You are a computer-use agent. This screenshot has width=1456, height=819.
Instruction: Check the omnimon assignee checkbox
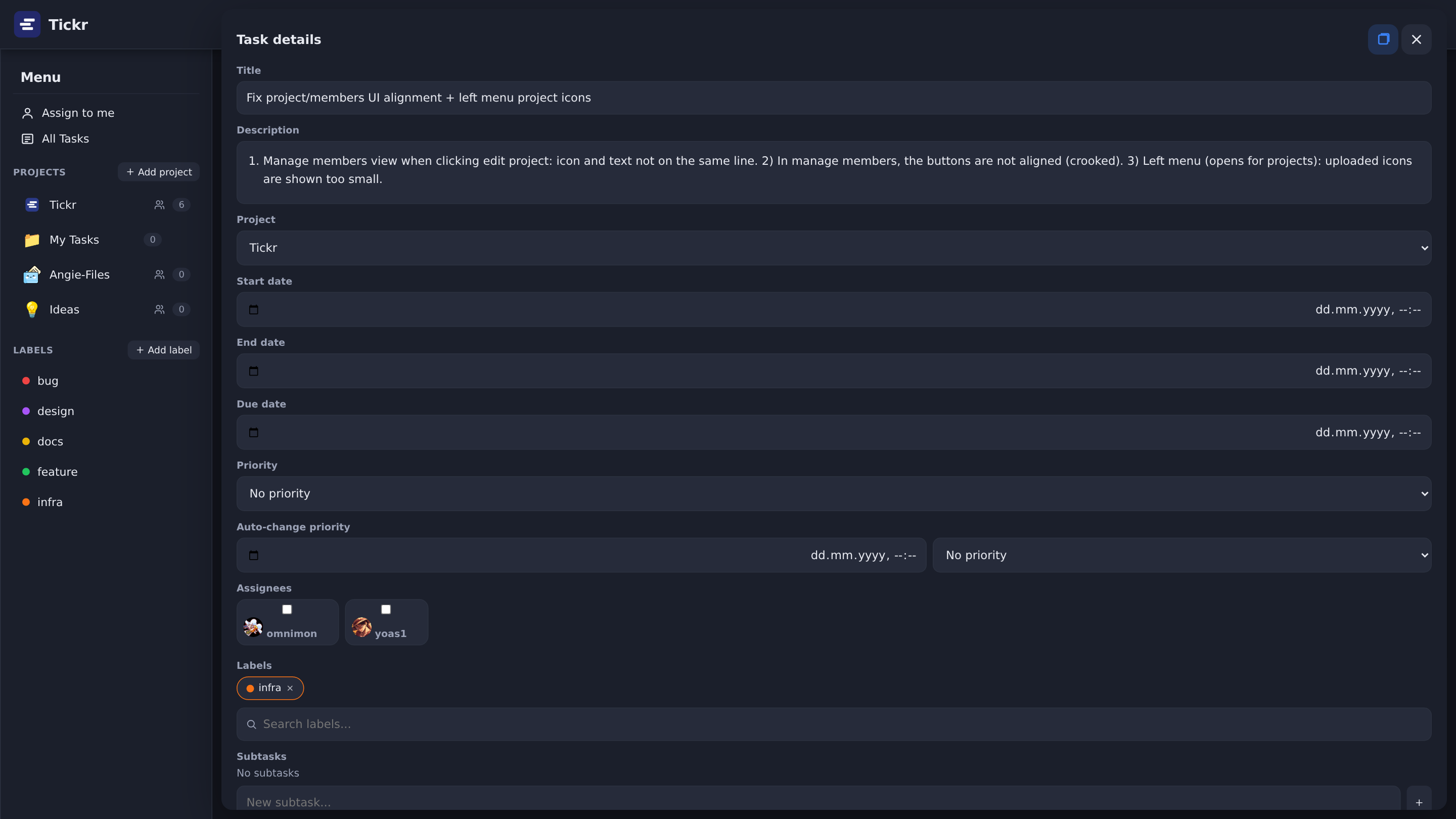coord(287,609)
